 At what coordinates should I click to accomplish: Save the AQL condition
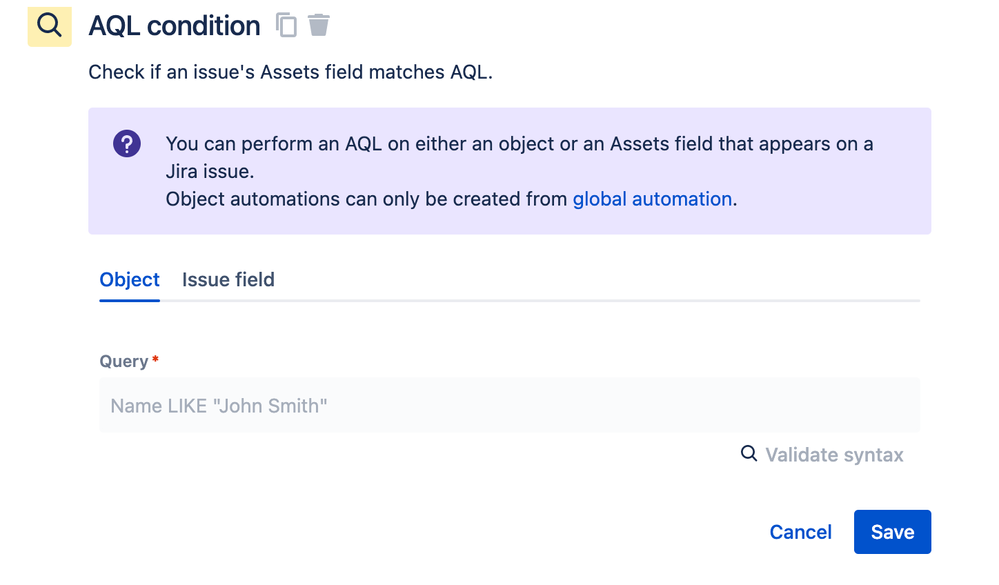click(x=892, y=532)
